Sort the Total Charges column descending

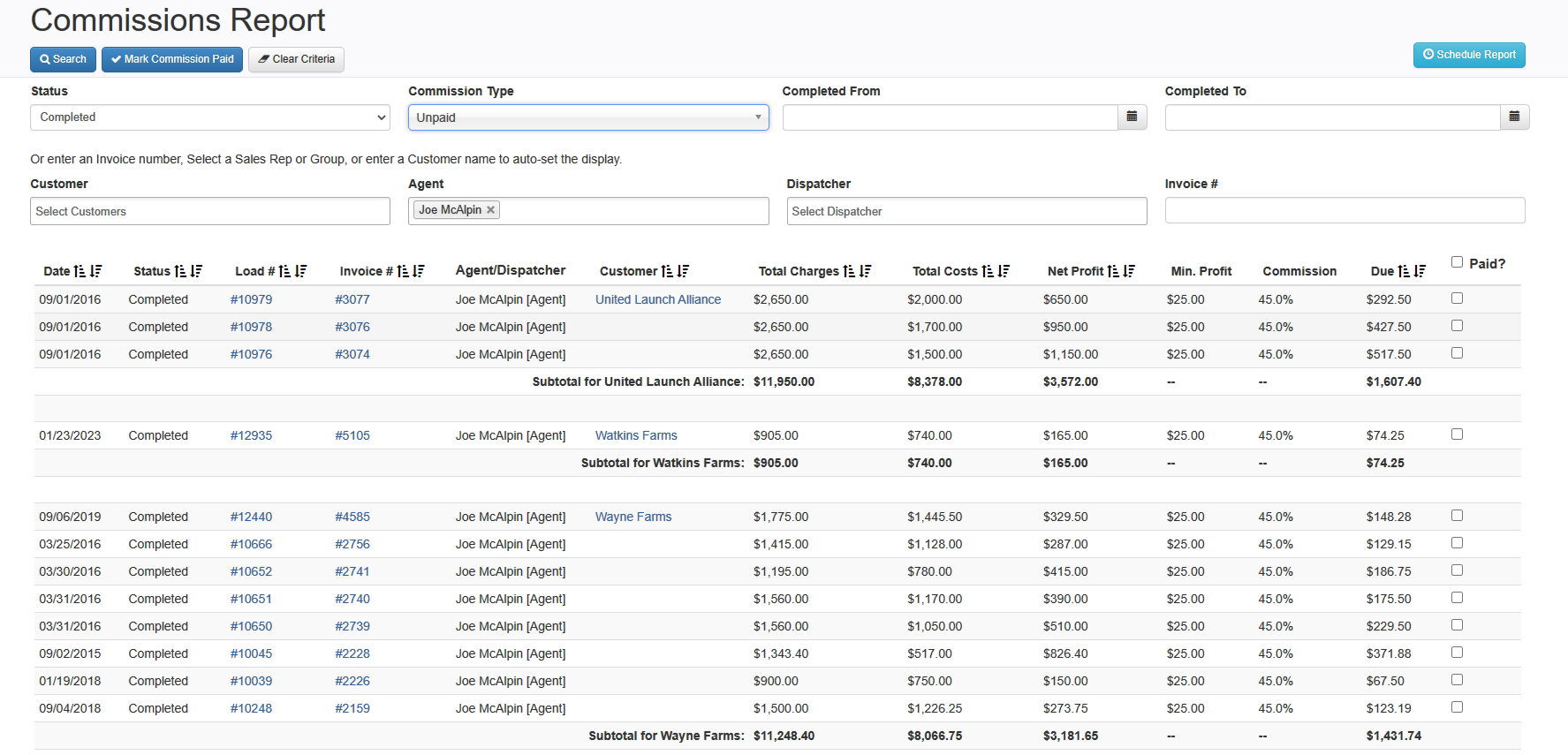coord(865,272)
